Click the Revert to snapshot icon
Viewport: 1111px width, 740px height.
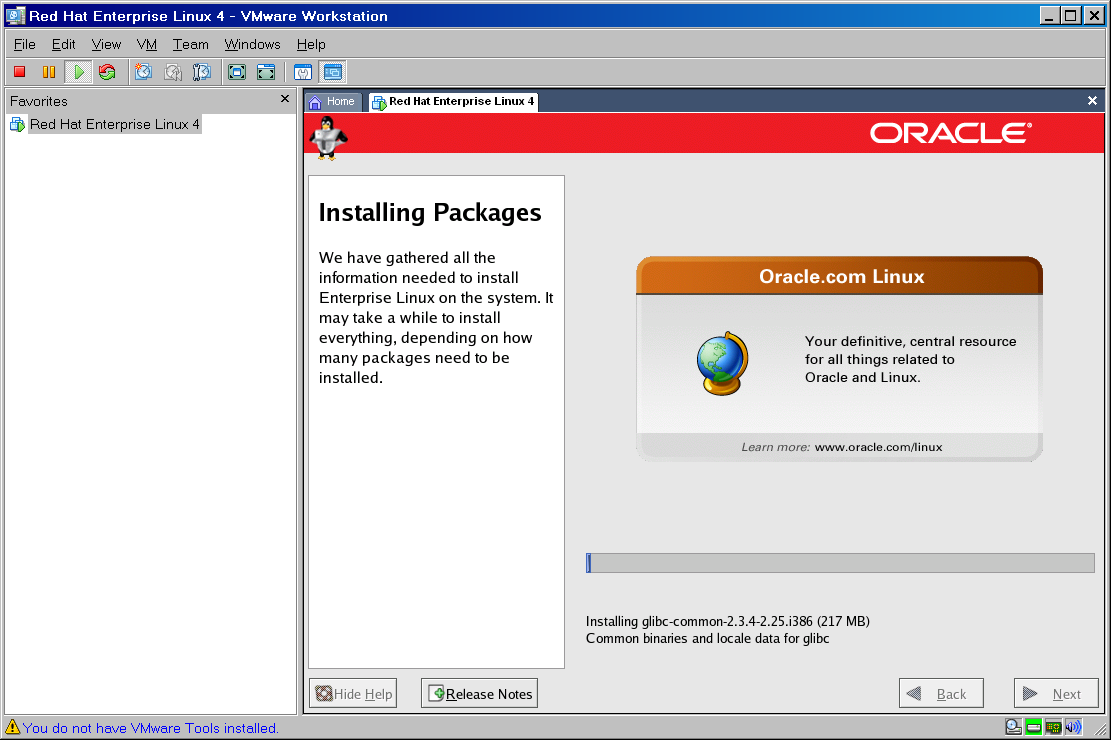click(x=173, y=72)
